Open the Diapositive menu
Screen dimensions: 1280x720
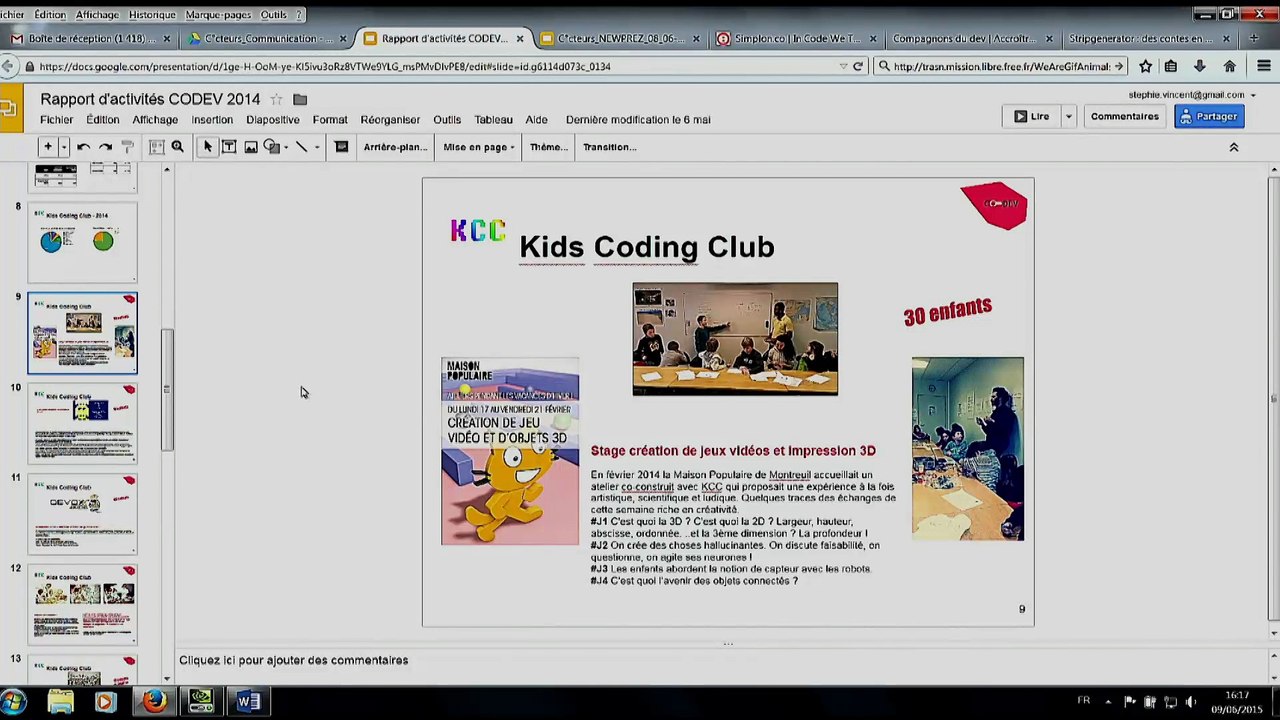(273, 120)
